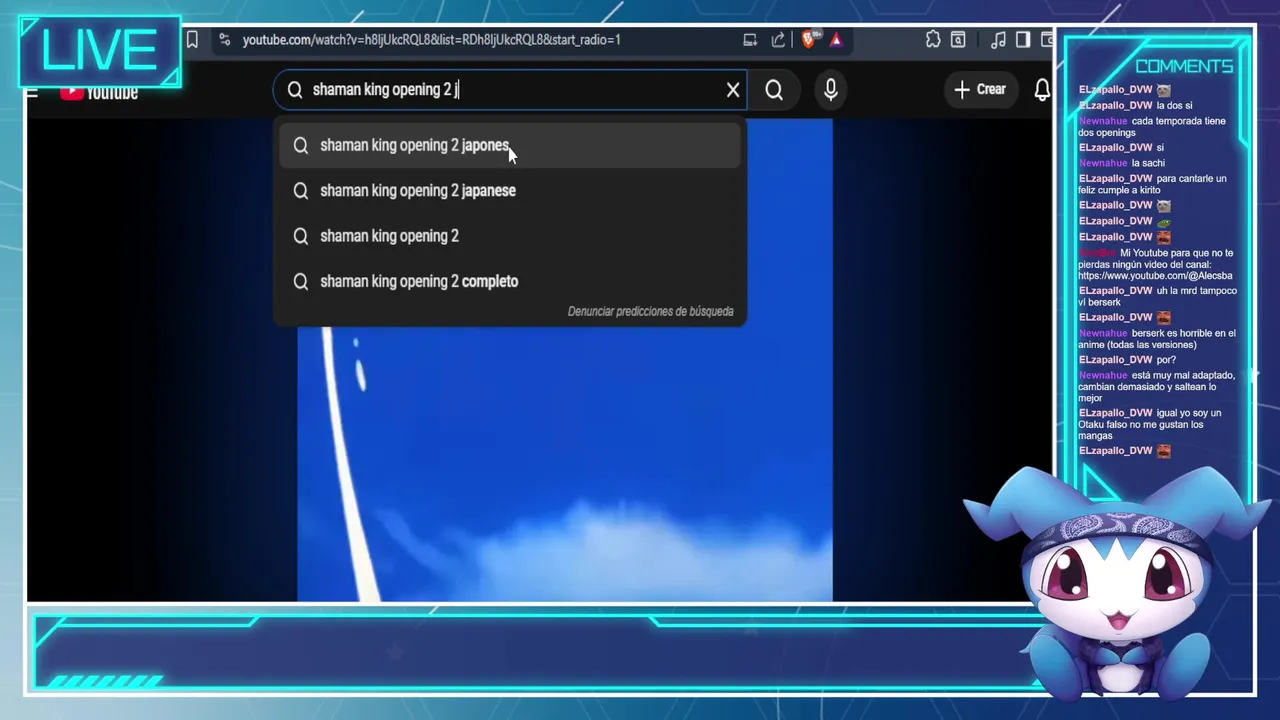Choose the plain "shaman king opening 2" suggestion

click(510, 236)
